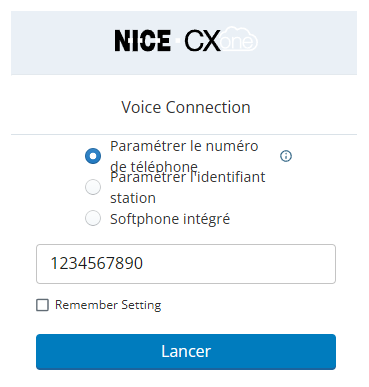
Task: Choose the 'Softphone intégré' radio button
Action: [93, 218]
